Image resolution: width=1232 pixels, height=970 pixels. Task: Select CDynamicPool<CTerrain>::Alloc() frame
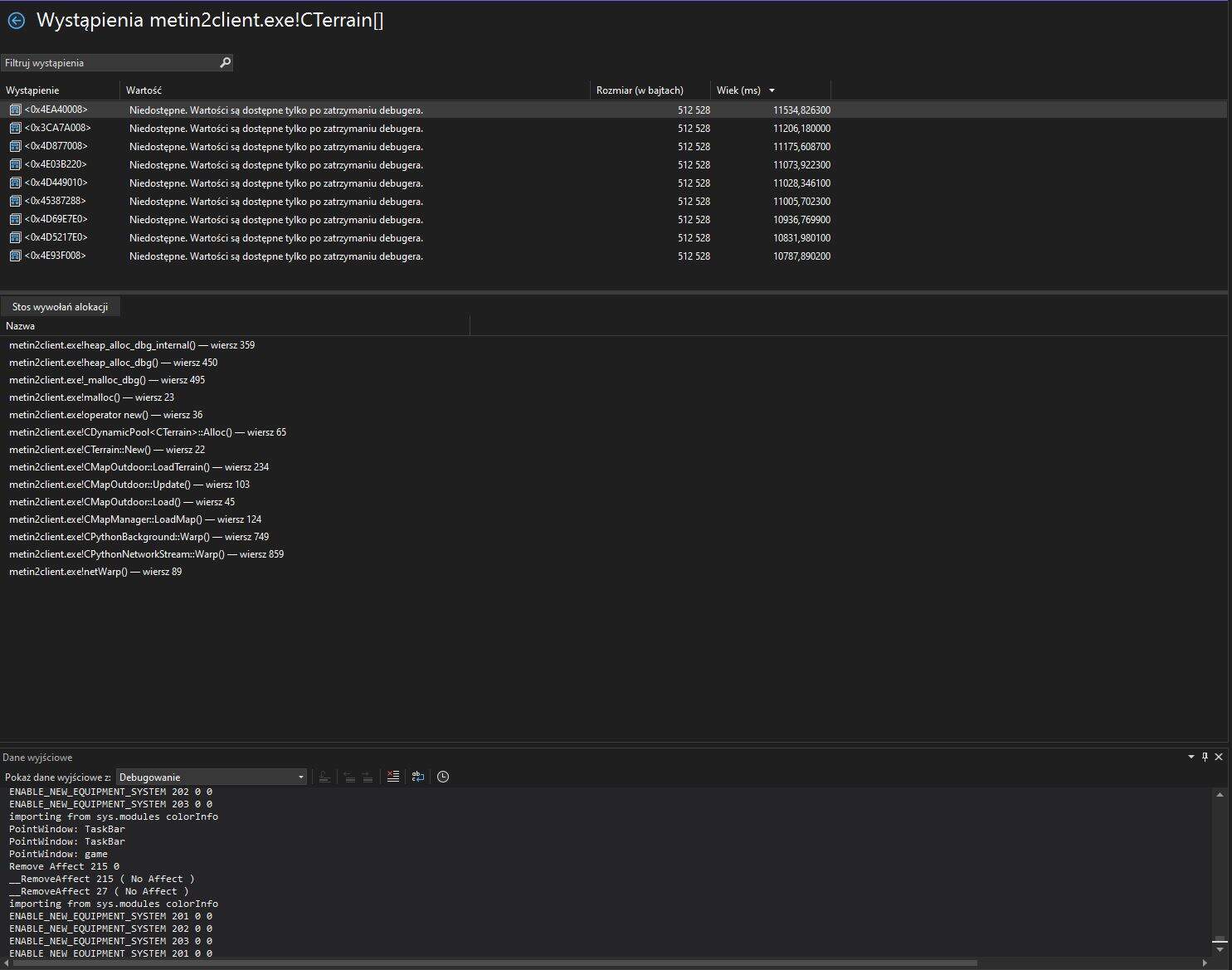148,432
